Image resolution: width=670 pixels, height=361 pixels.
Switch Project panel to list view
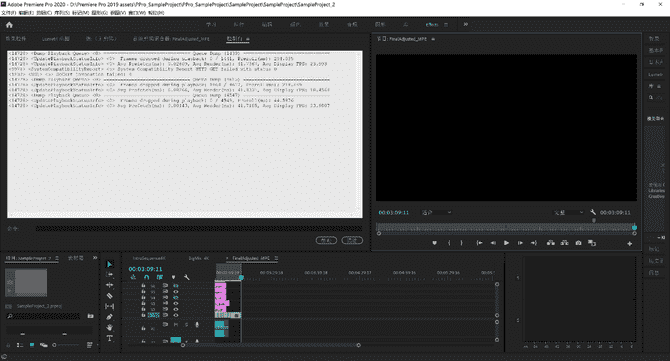coord(20,345)
